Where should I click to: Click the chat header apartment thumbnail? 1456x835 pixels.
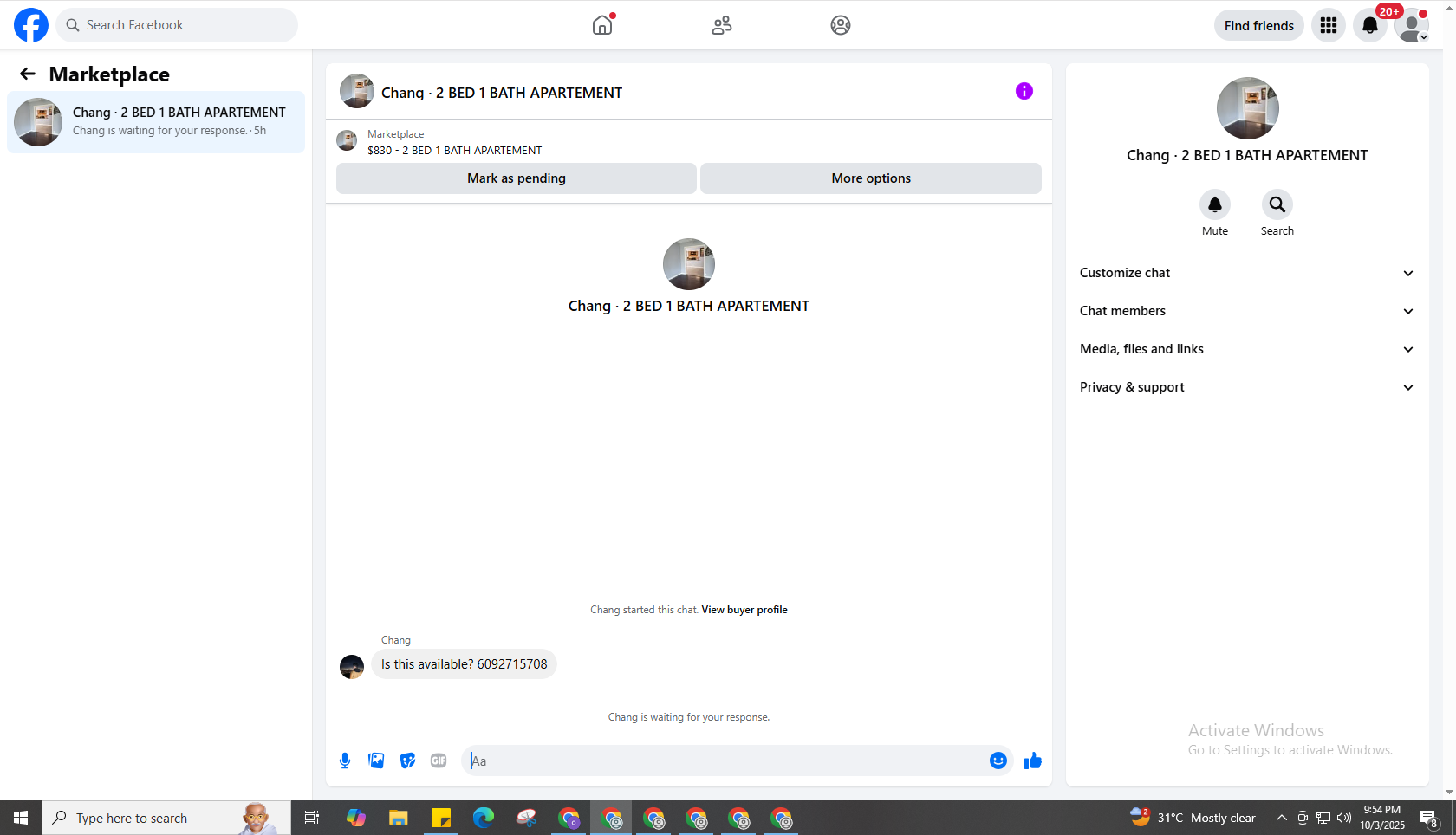[357, 91]
